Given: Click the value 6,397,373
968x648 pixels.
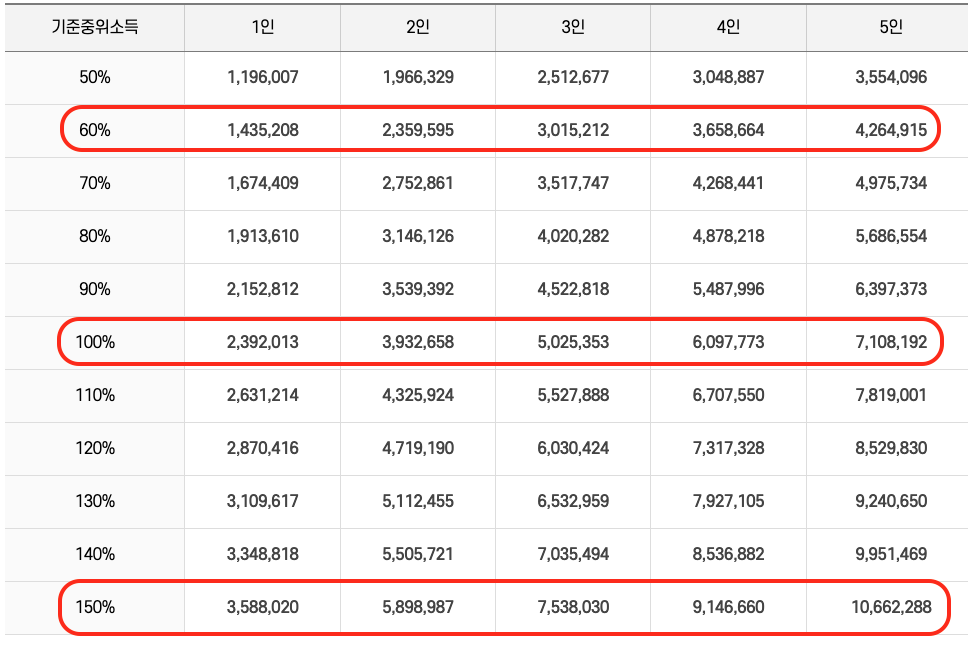Looking at the screenshot, I should pyautogui.click(x=891, y=289).
